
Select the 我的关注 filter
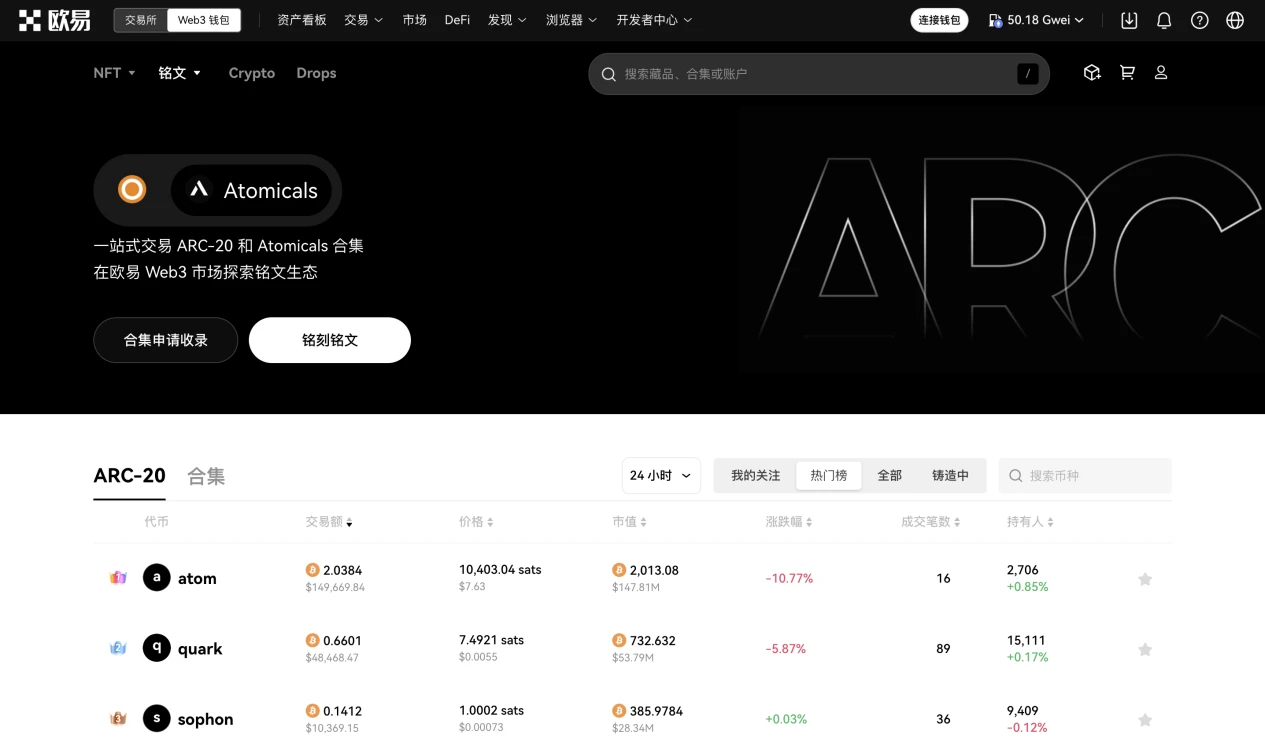click(x=755, y=476)
